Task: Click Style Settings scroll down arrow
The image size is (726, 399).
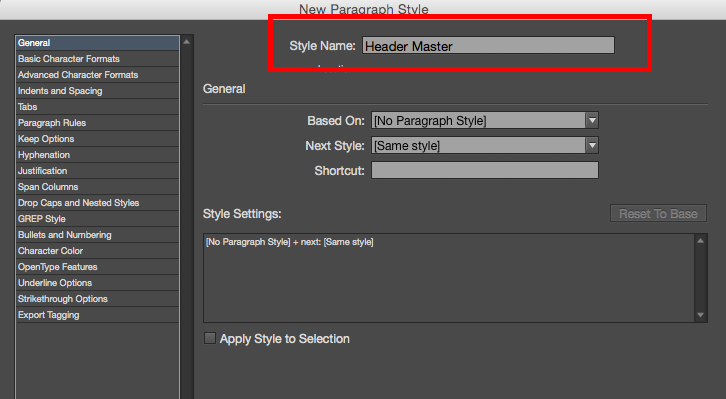Action: [701, 315]
